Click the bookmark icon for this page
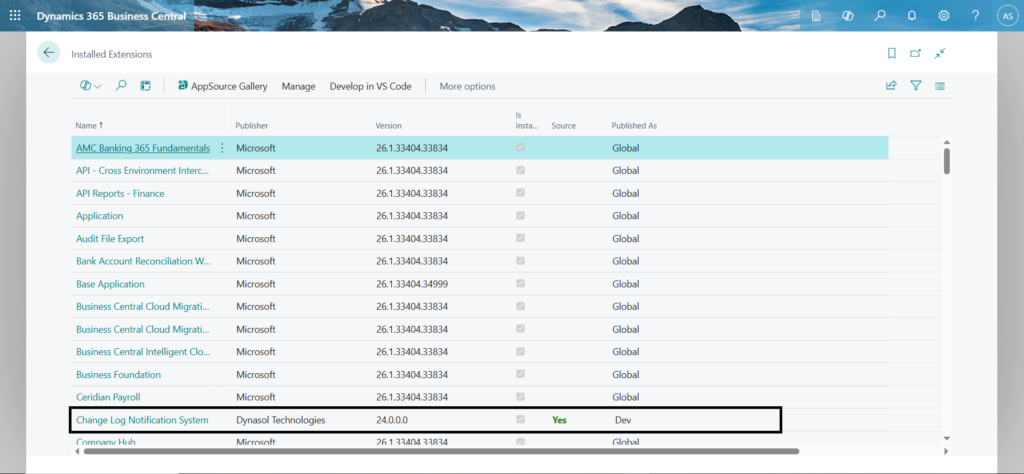 891,53
